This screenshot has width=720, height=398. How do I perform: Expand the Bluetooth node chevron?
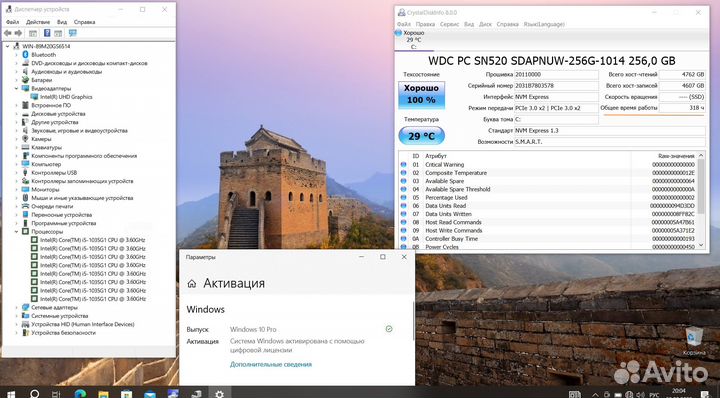pos(17,55)
